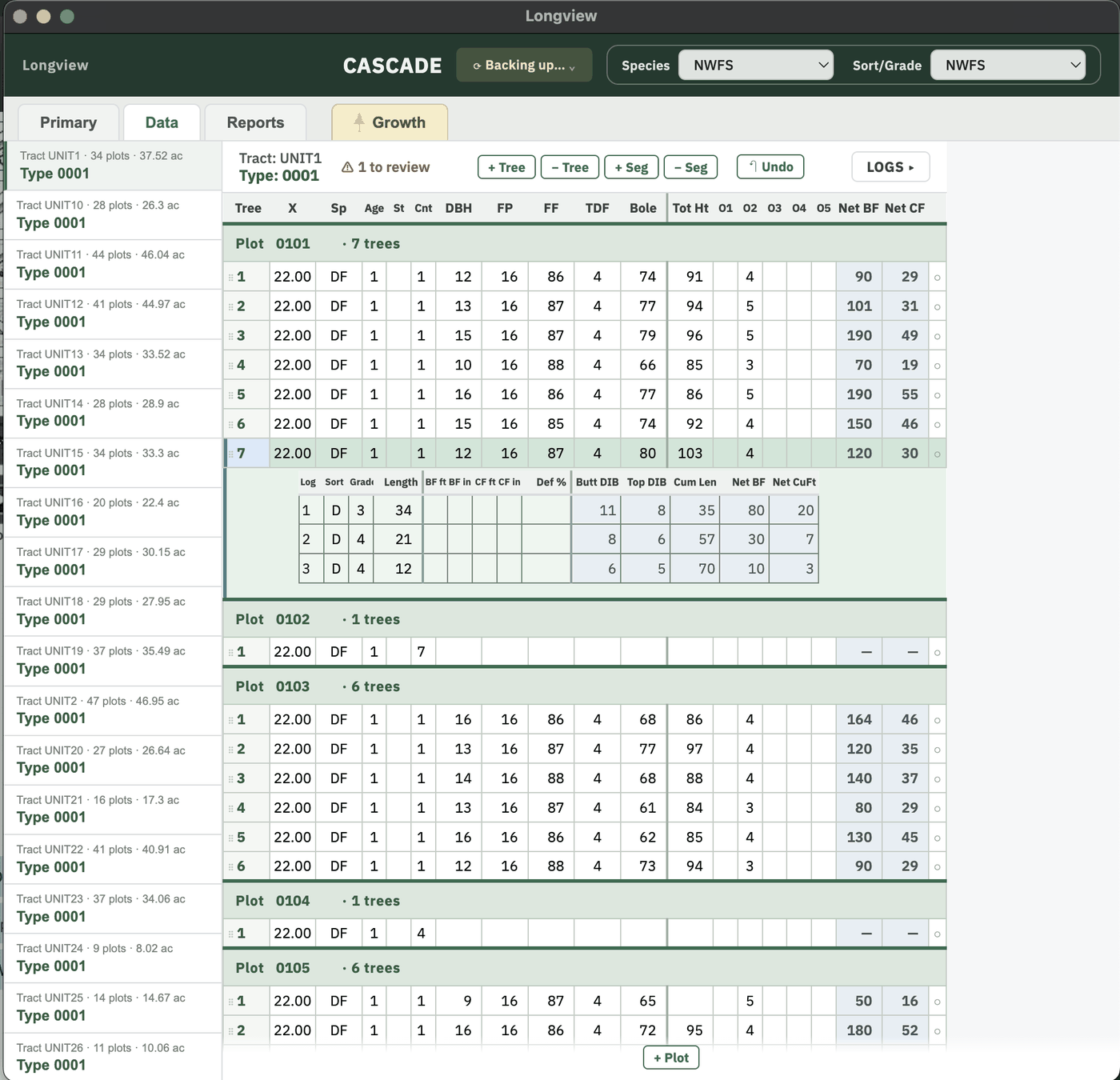Select Tract UNIT13 in the sidebar
1120x1080 pixels.
(x=113, y=363)
